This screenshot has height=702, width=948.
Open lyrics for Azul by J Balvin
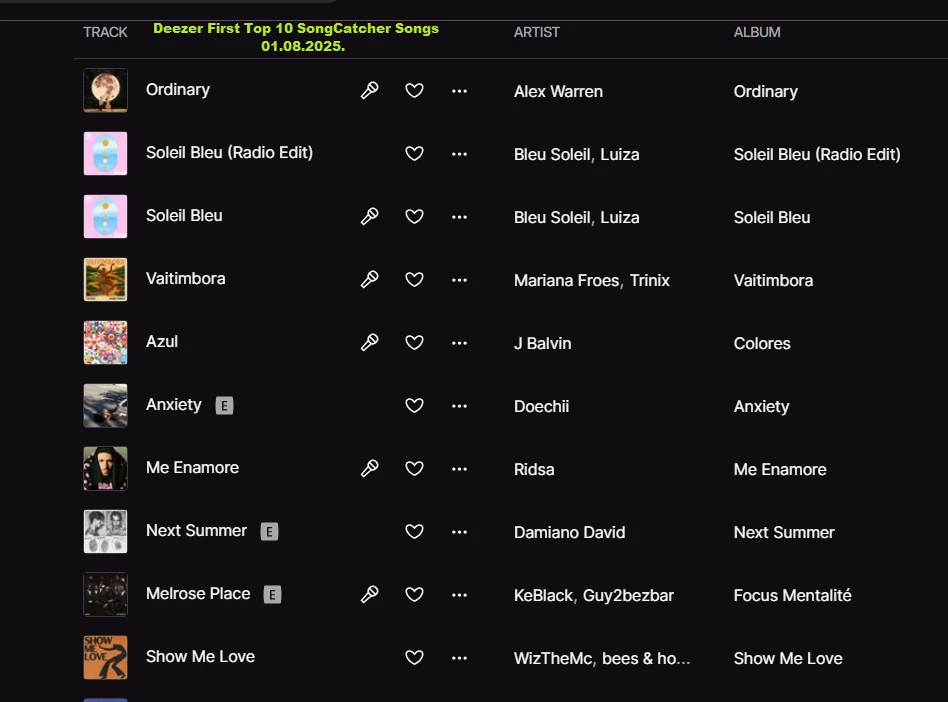coord(369,342)
